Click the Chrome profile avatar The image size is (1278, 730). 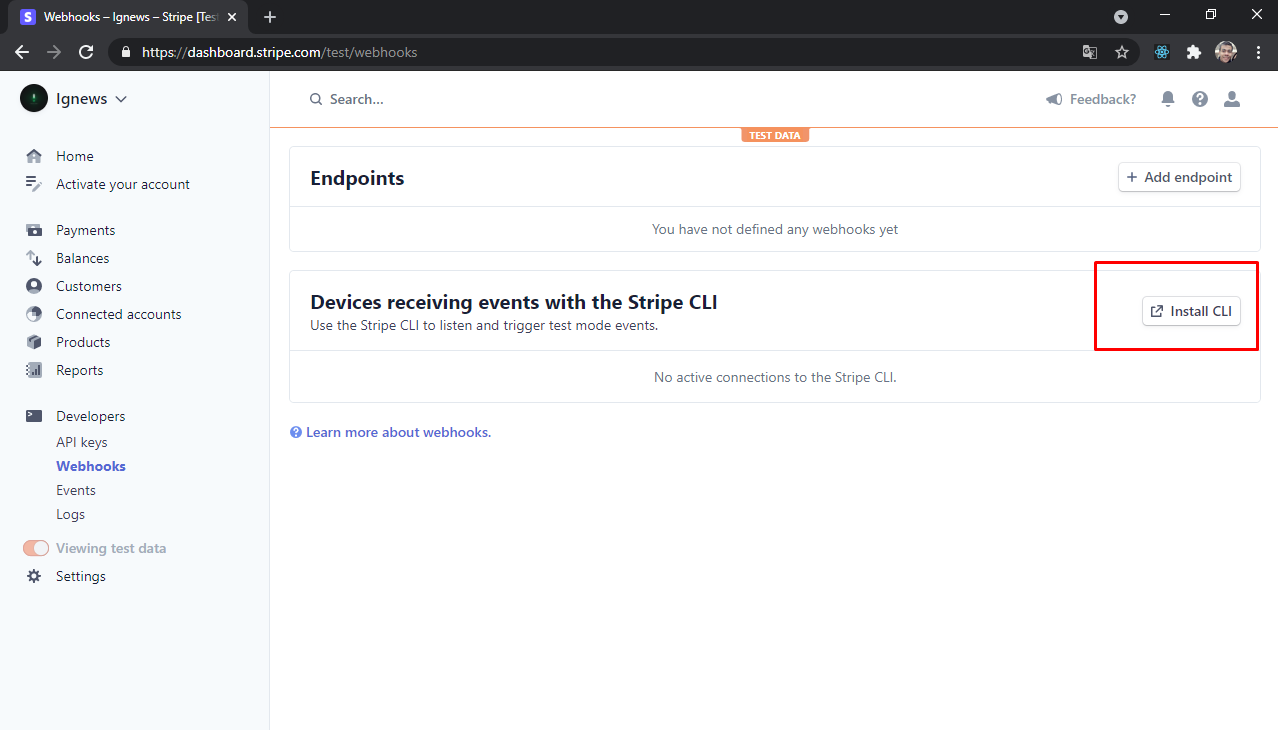1226,52
